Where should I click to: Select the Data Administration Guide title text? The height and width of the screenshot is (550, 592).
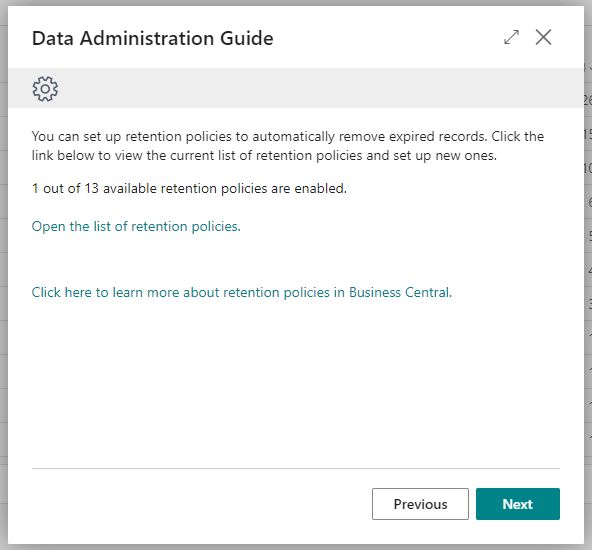[x=153, y=39]
